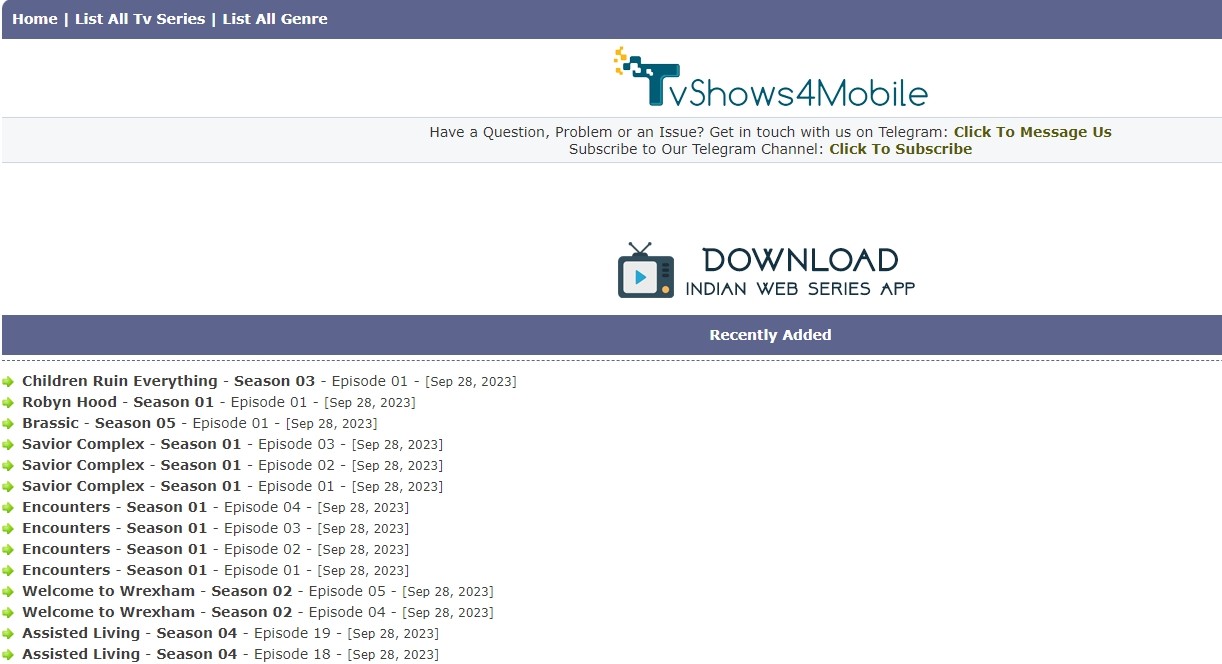This screenshot has height=664, width=1222.
Task: Open Savior Complex Season 01 Episode 01
Action: point(179,486)
